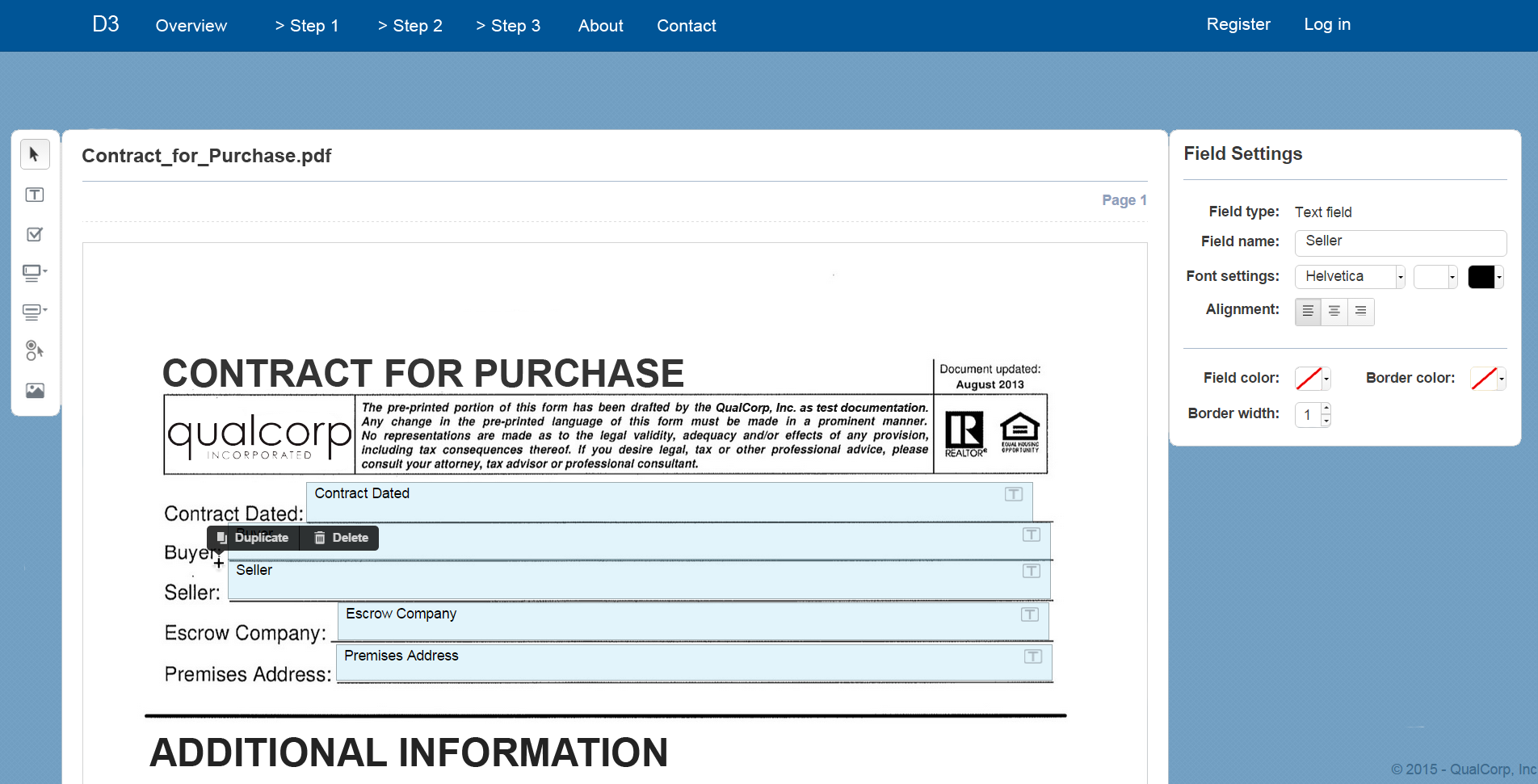Click the Buyer field's text icon
This screenshot has height=784, width=1538.
pyautogui.click(x=1032, y=535)
